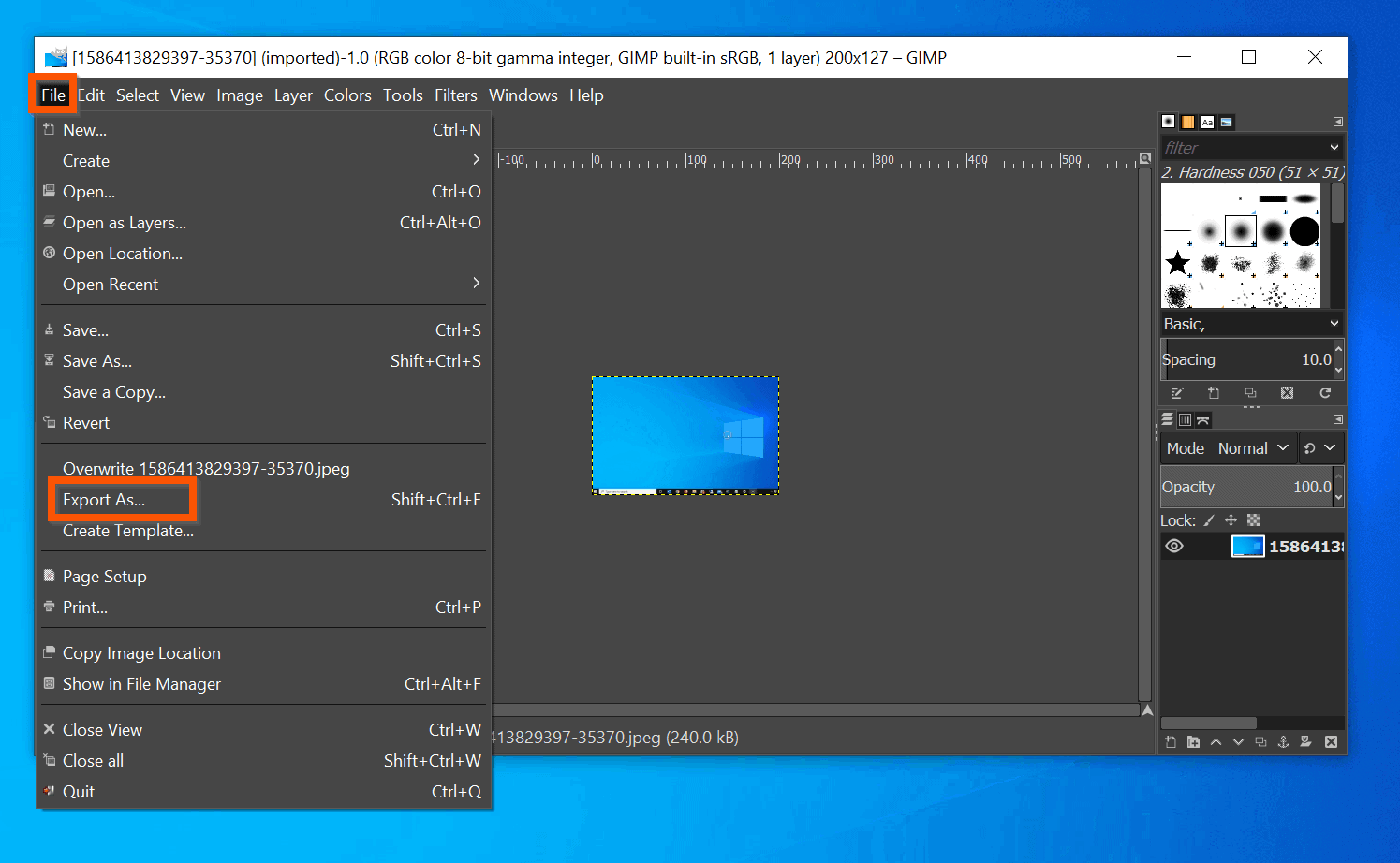Click the layer thumbnail in Layers panel
1400x863 pixels.
1247,546
